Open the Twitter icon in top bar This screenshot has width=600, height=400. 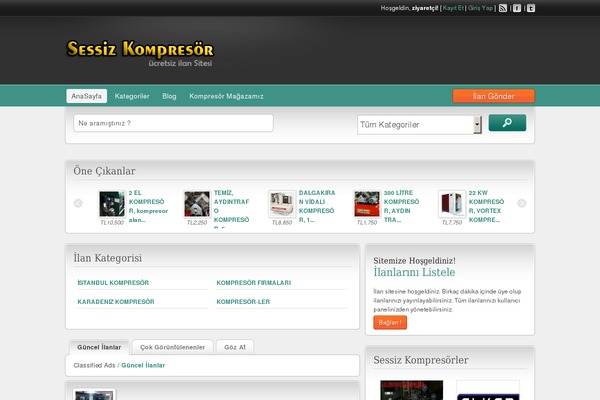pyautogui.click(x=531, y=8)
